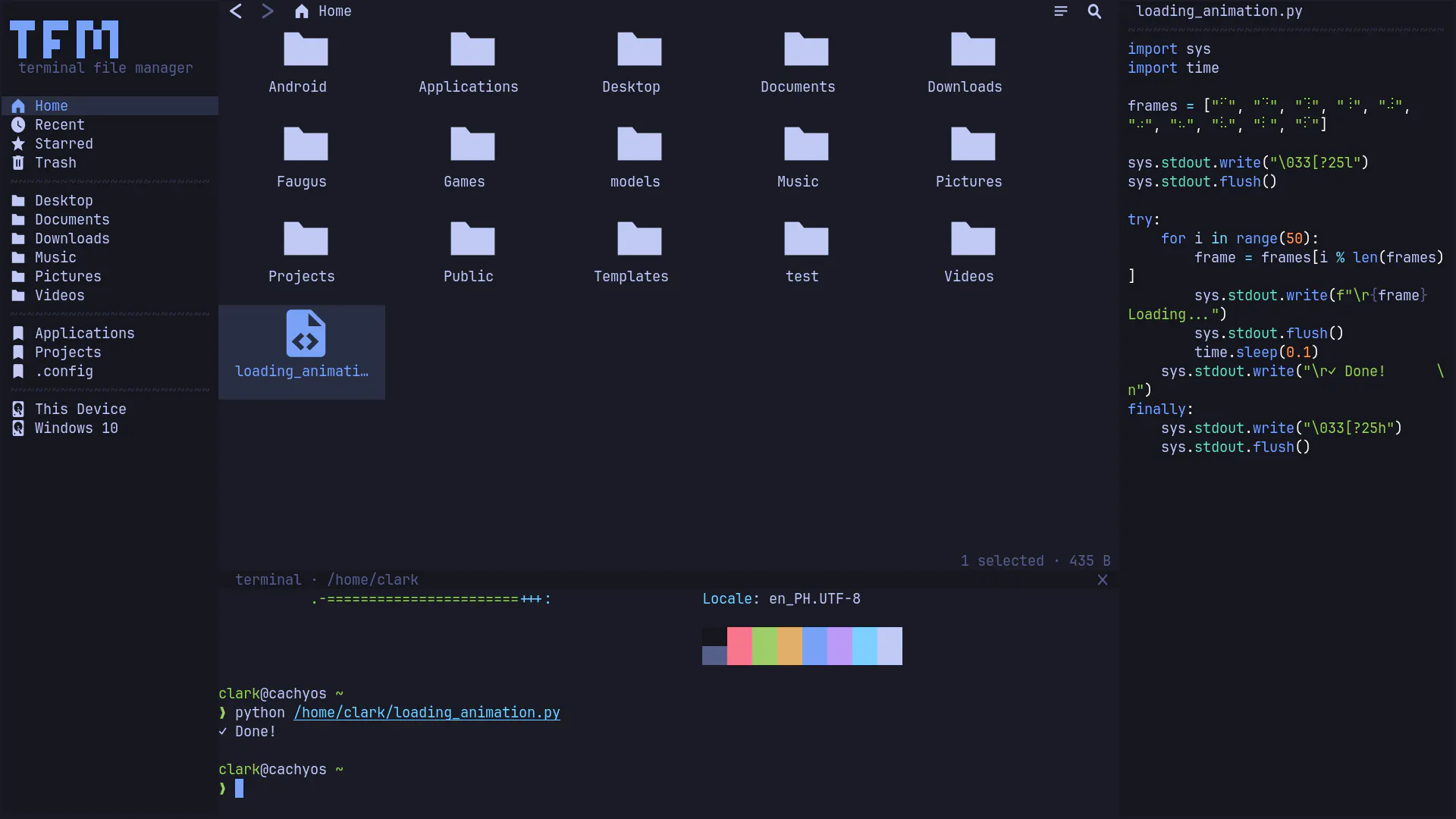This screenshot has width=1456, height=819.
Task: Close the terminal panel
Action: pyautogui.click(x=1103, y=580)
